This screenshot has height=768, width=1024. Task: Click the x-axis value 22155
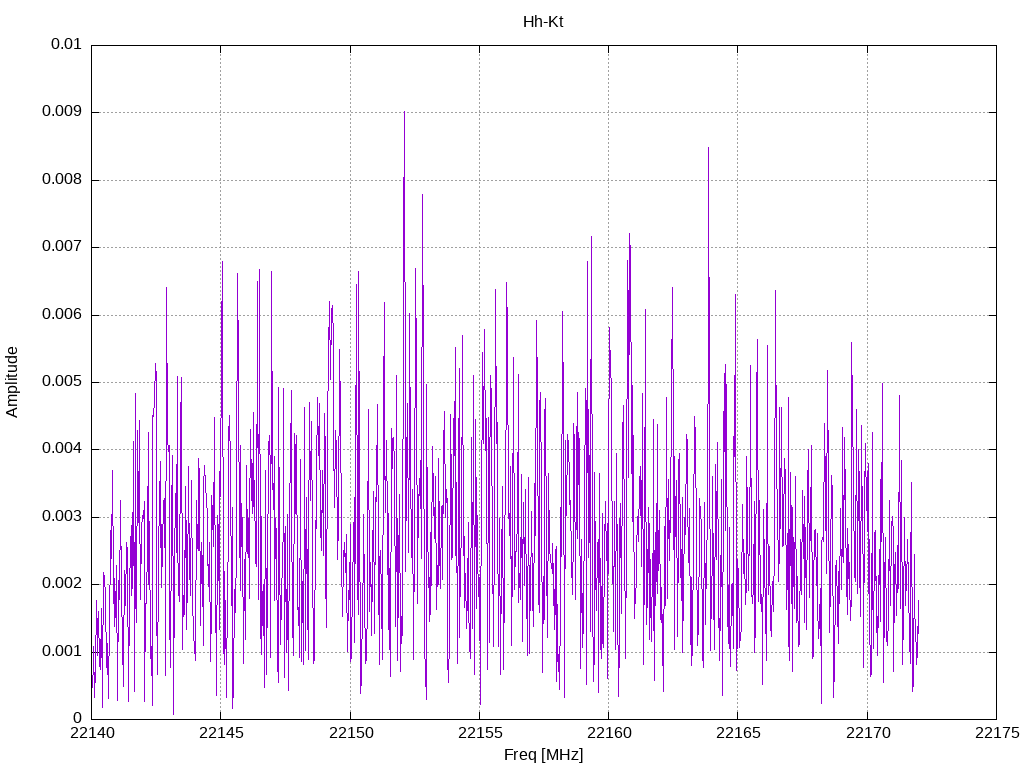(x=480, y=733)
